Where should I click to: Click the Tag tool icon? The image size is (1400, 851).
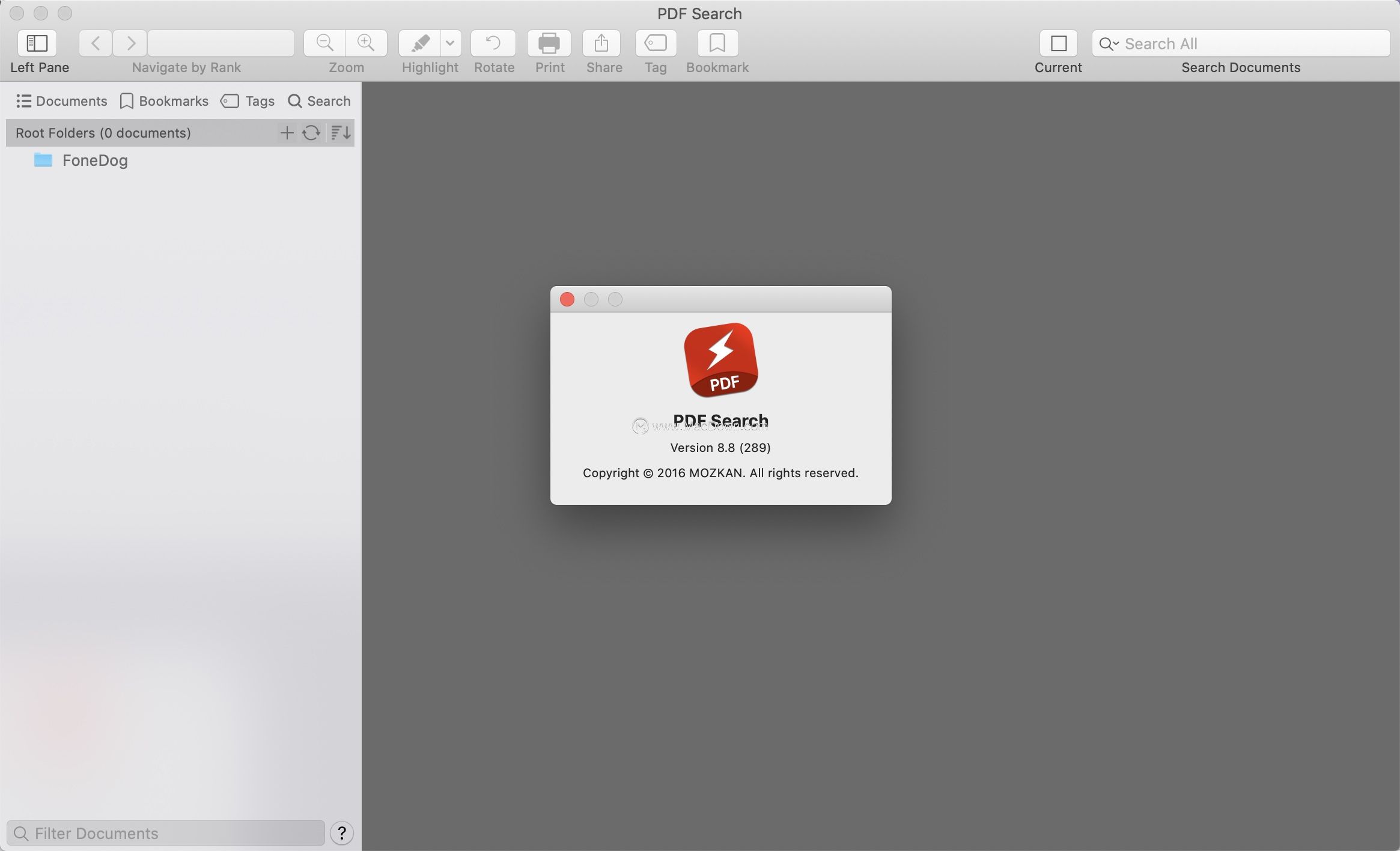[x=655, y=42]
